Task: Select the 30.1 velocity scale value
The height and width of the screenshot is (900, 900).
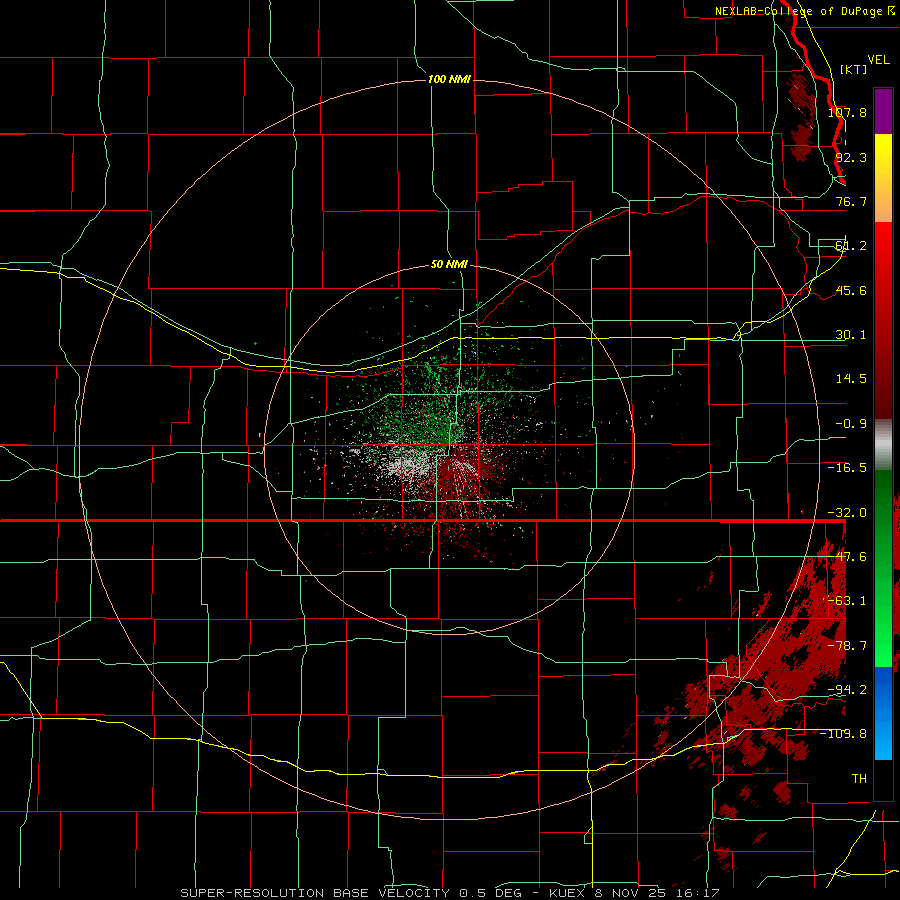Action: click(851, 335)
